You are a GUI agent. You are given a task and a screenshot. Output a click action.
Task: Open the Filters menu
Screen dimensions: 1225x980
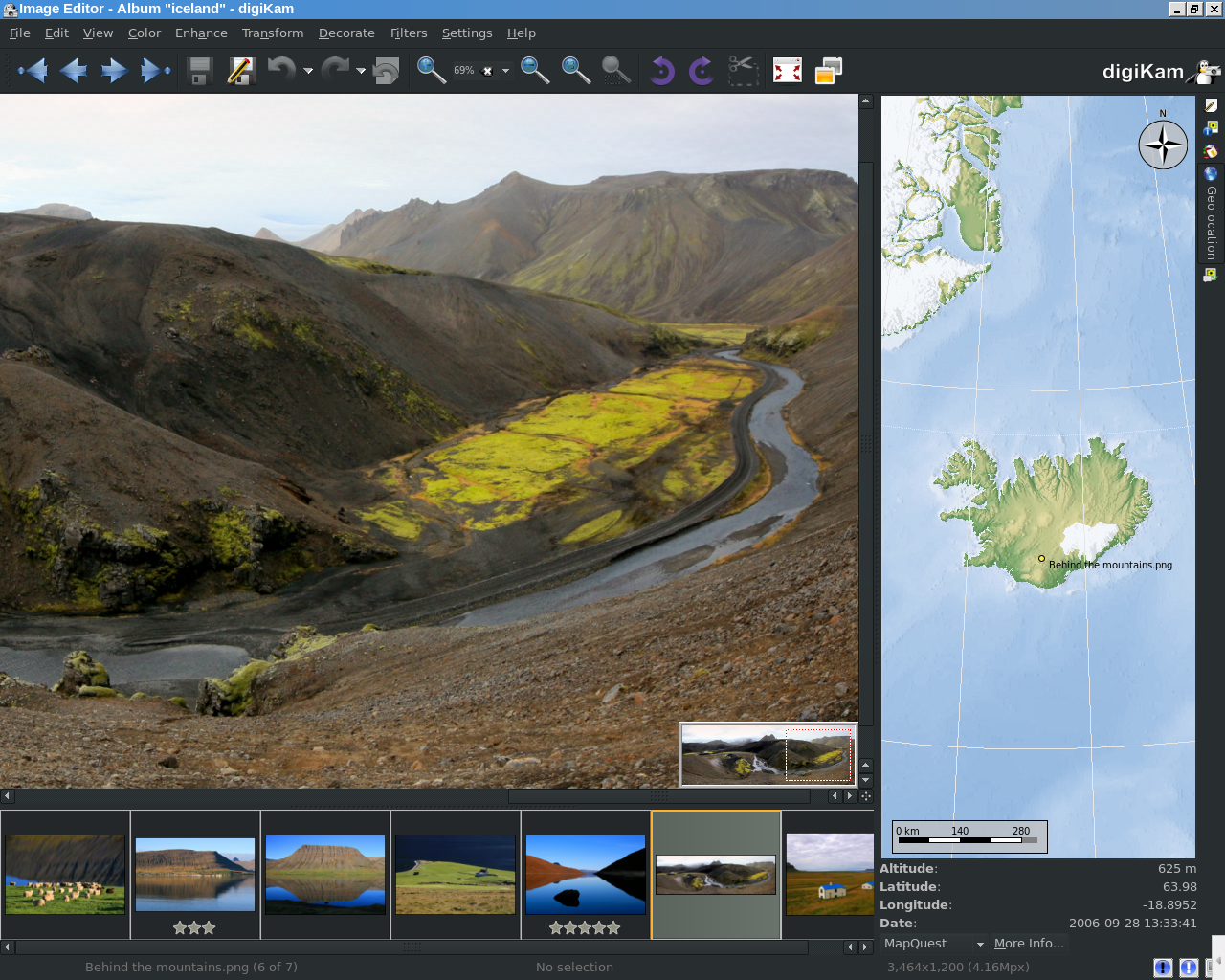point(409,33)
